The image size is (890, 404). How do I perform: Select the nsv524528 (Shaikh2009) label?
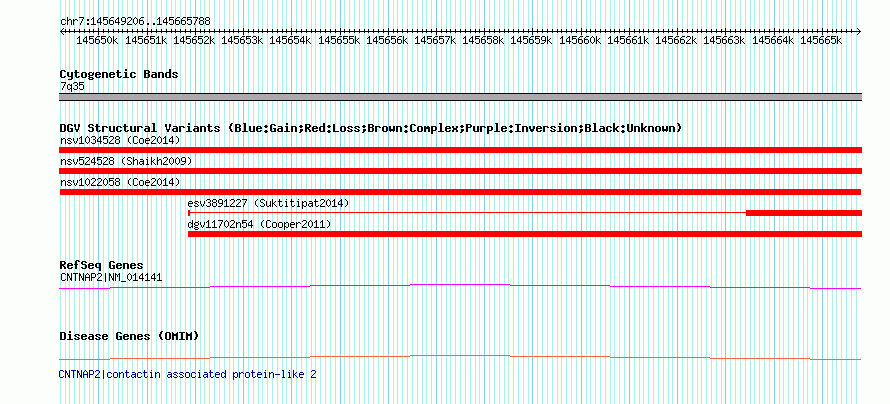coord(126,162)
